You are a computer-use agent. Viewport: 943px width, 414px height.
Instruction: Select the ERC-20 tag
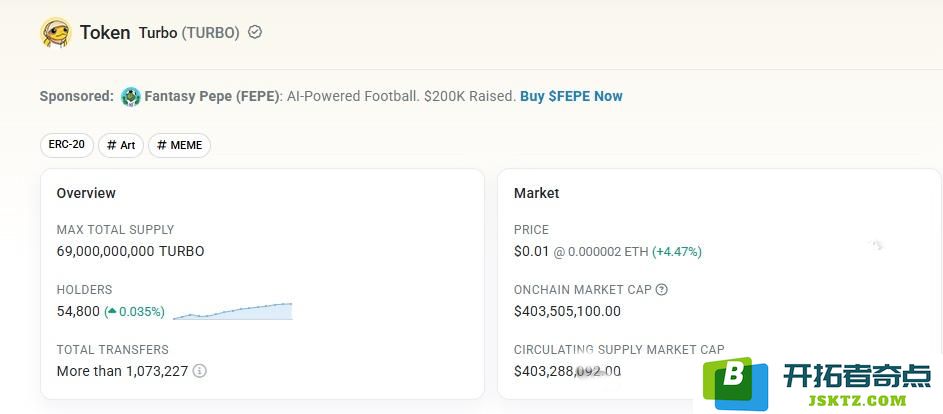pos(67,145)
